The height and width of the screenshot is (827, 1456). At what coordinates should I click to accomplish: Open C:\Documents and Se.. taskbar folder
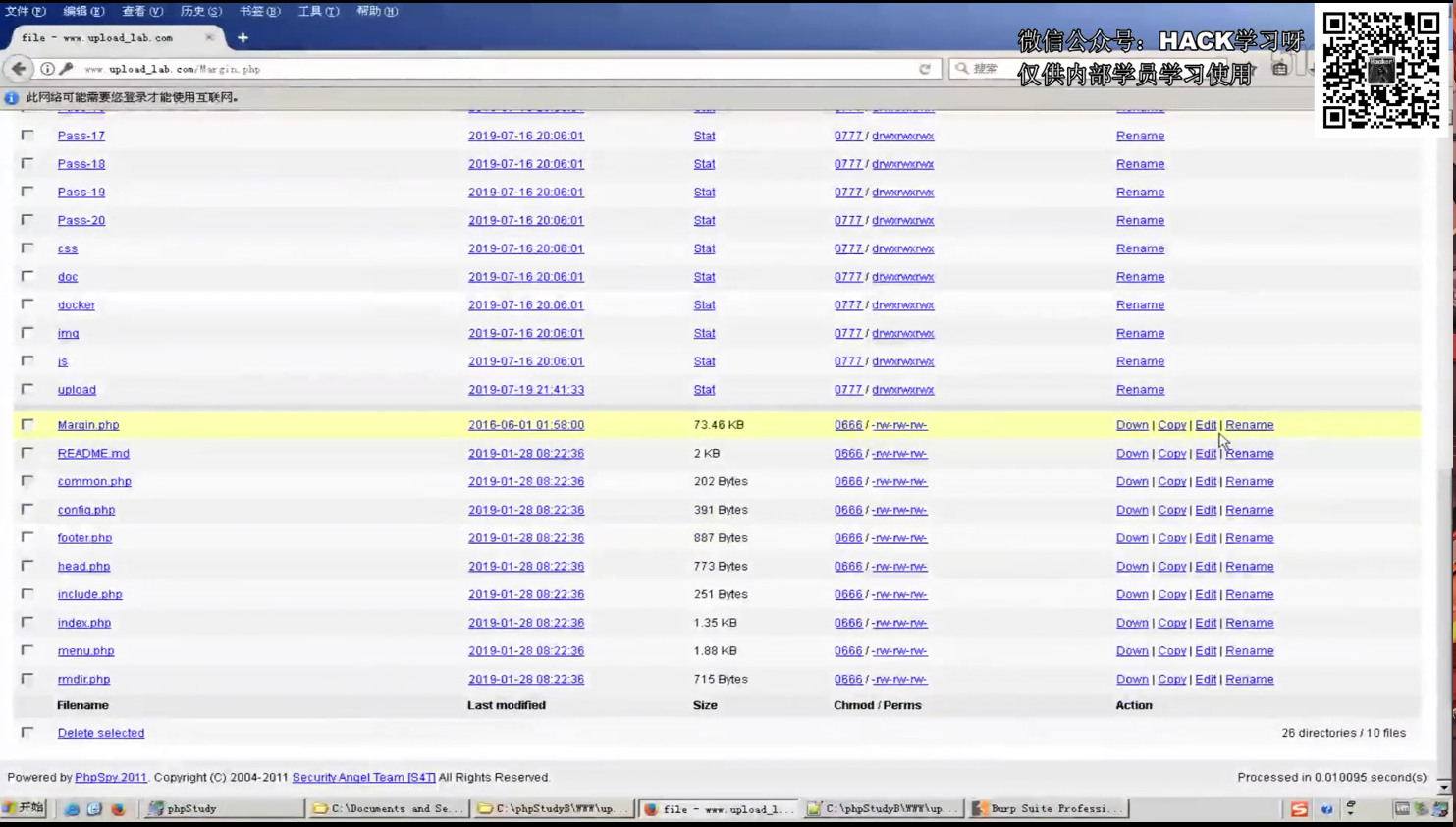click(x=388, y=808)
